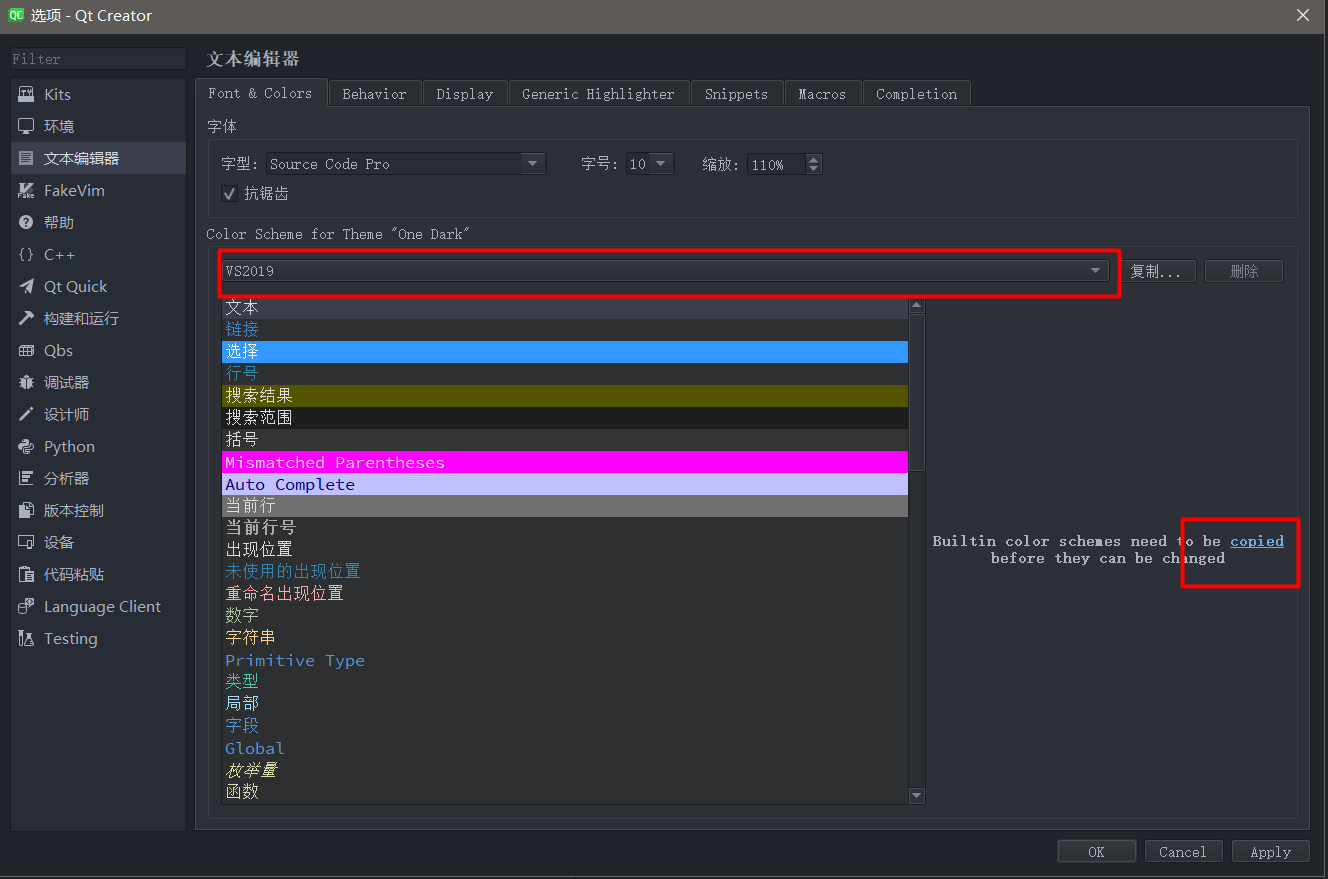Open the Python settings icon
Image resolution: width=1328 pixels, height=879 pixels.
click(x=26, y=446)
